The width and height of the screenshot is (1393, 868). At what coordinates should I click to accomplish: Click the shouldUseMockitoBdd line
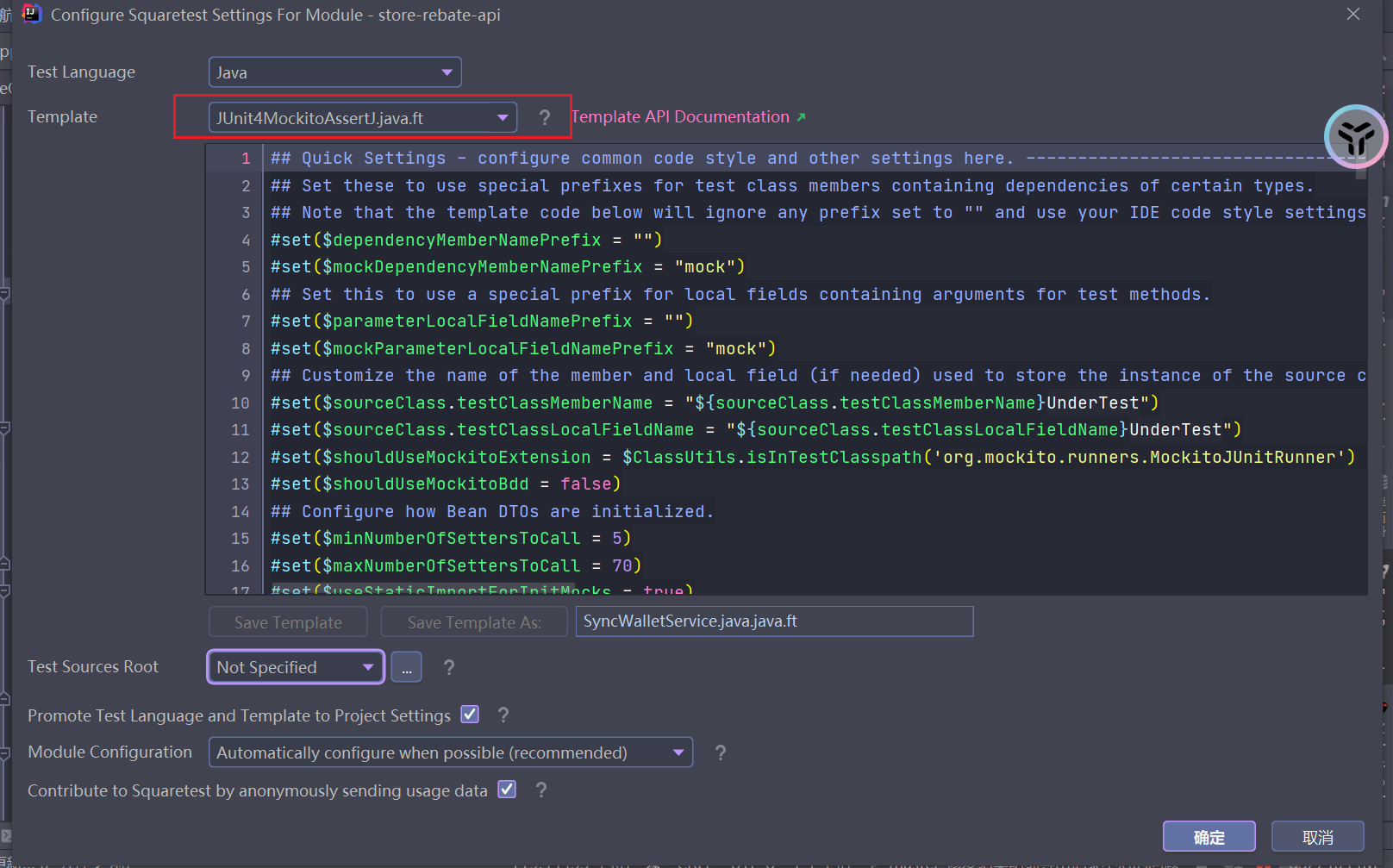[x=446, y=484]
